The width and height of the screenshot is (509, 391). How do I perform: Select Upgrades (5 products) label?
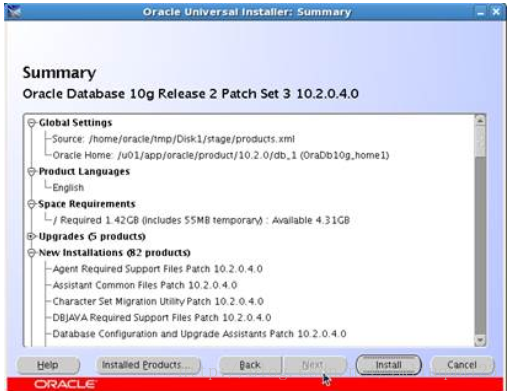pyautogui.click(x=92, y=236)
